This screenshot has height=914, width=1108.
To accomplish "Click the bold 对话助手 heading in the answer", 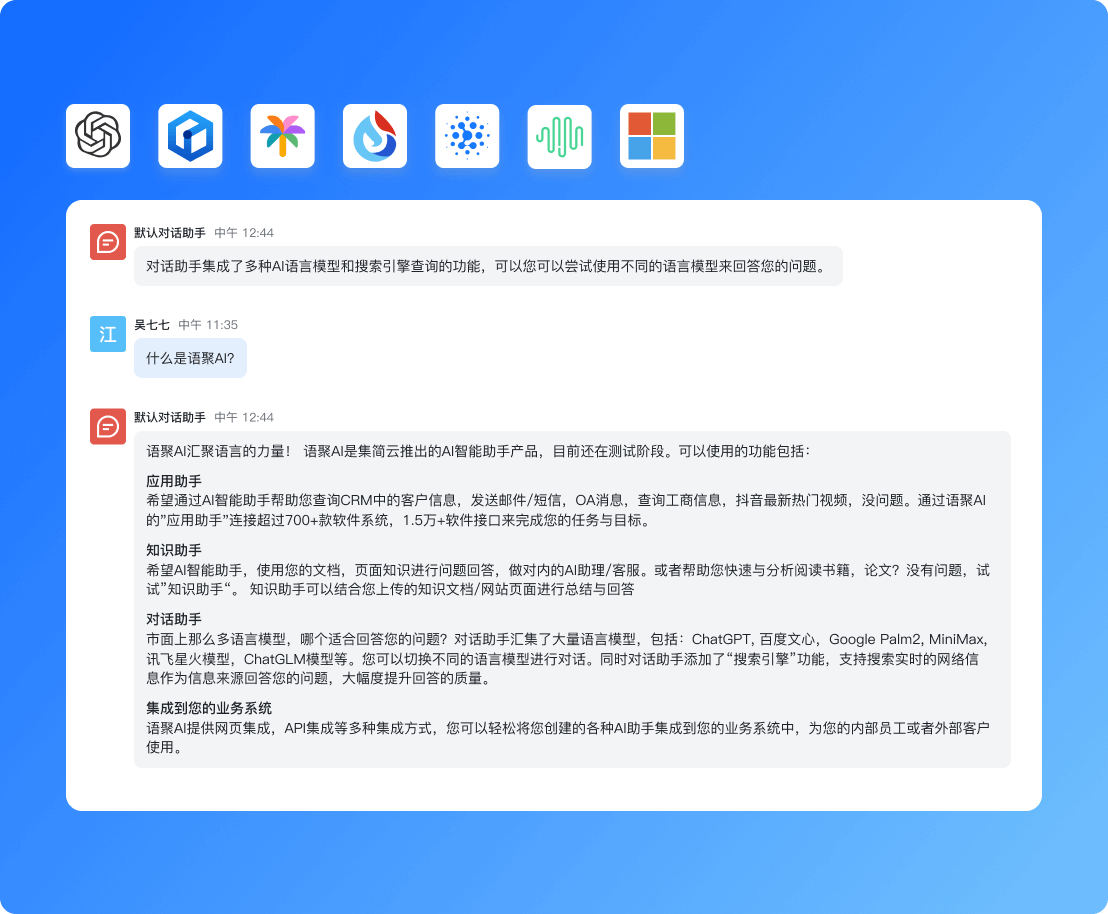I will pyautogui.click(x=174, y=619).
